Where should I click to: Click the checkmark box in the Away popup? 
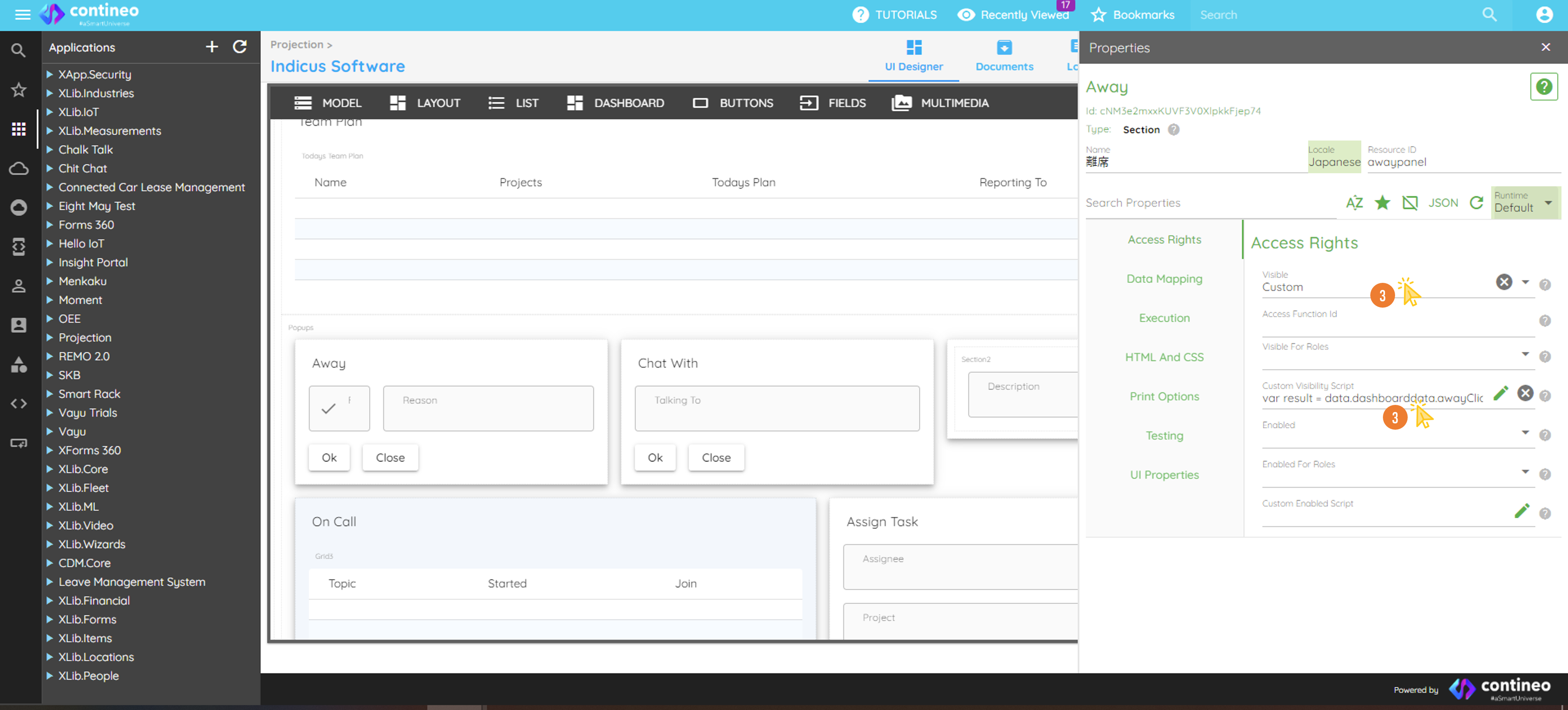point(339,408)
